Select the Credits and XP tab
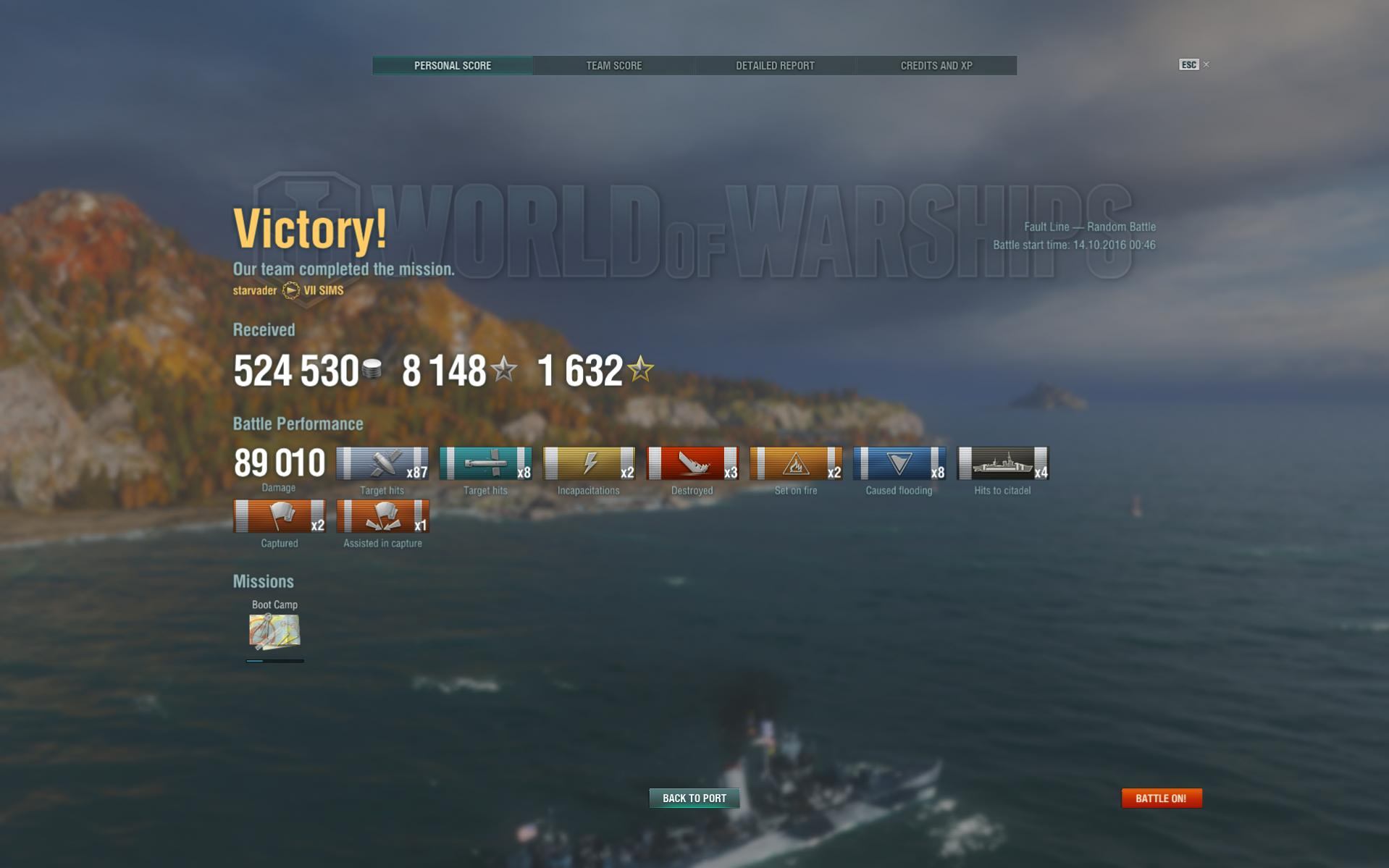Viewport: 1389px width, 868px height. [936, 65]
